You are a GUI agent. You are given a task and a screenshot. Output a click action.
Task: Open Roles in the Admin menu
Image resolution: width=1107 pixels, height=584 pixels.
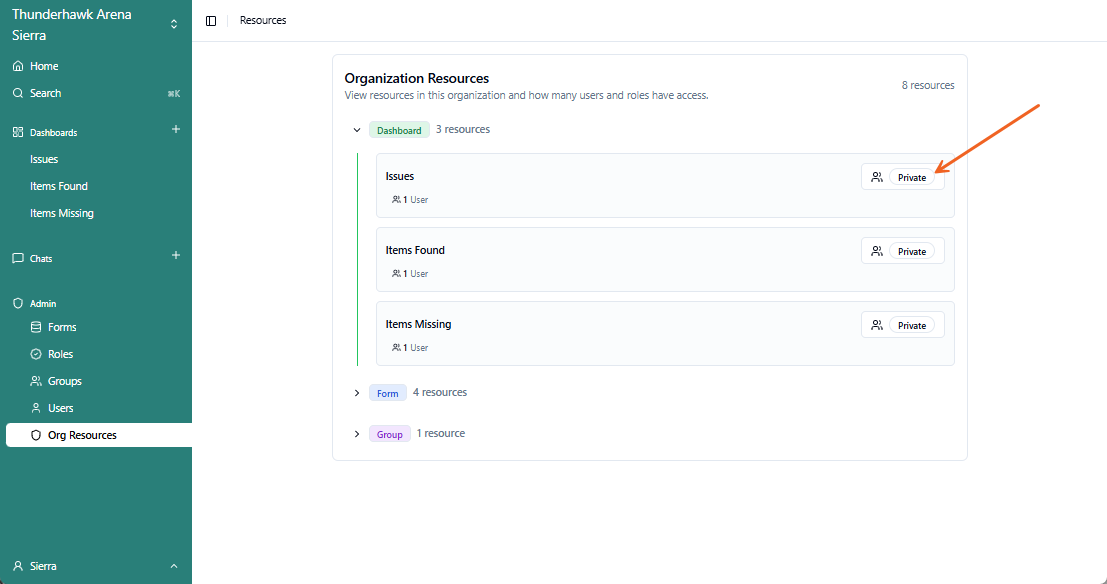tap(60, 354)
